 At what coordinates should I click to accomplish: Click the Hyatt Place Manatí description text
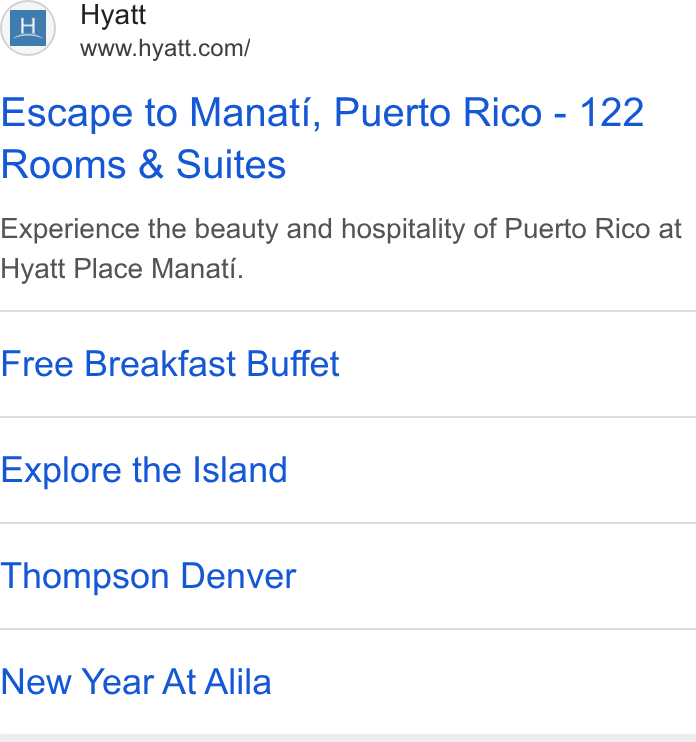[122, 269]
